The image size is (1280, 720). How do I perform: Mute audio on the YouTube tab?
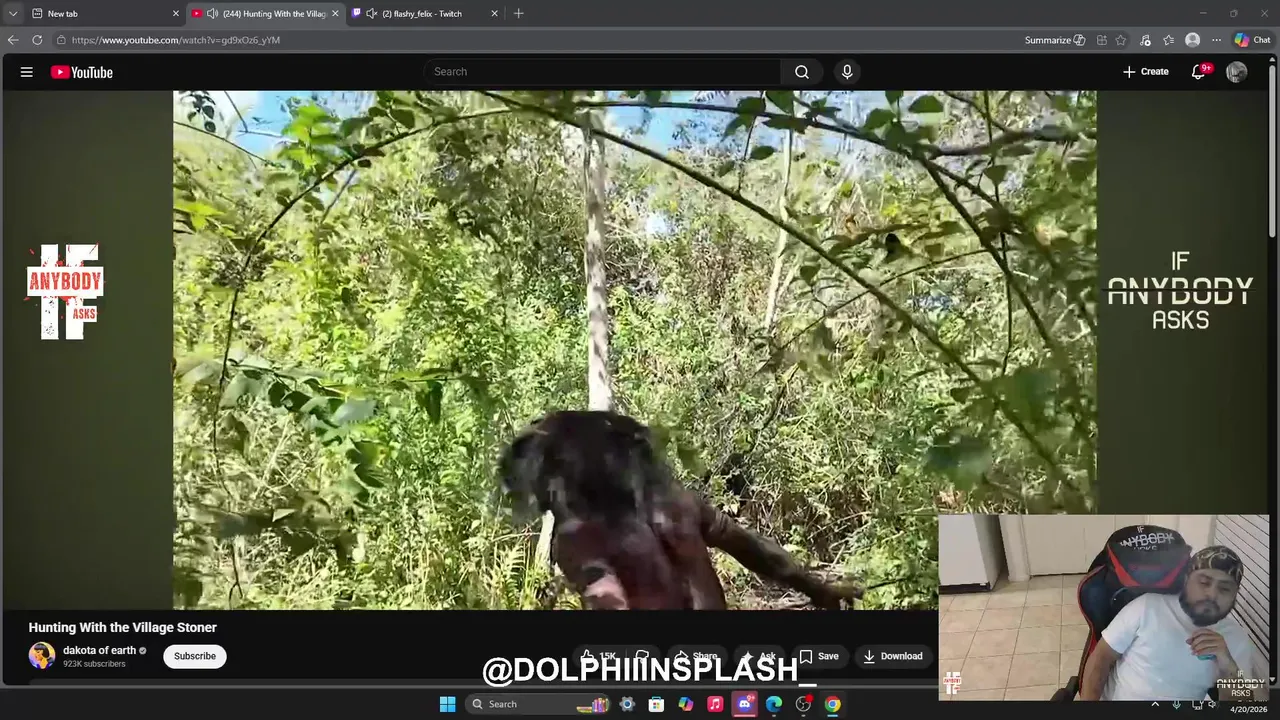(x=212, y=14)
